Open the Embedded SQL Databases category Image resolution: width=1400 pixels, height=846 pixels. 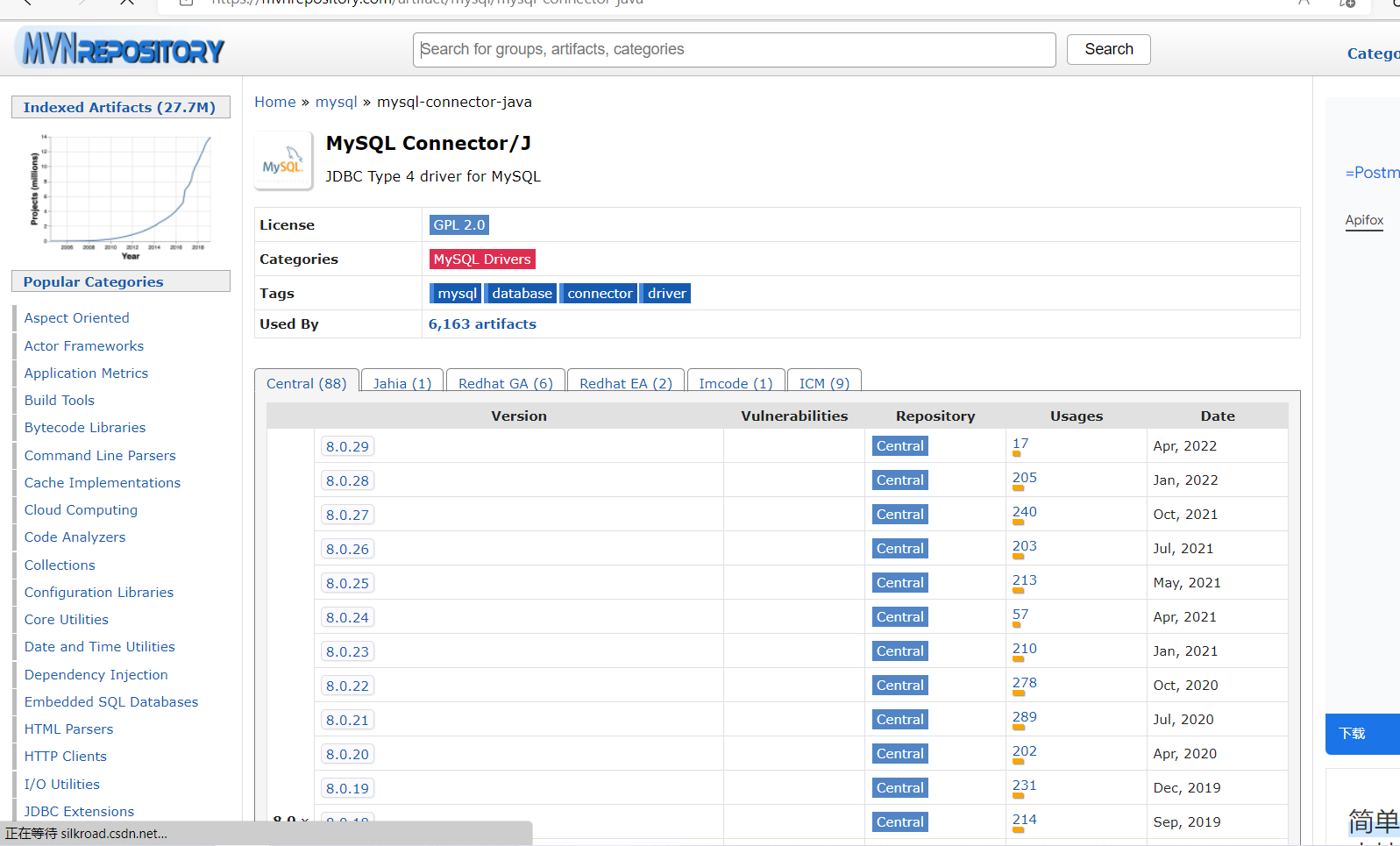(x=111, y=701)
